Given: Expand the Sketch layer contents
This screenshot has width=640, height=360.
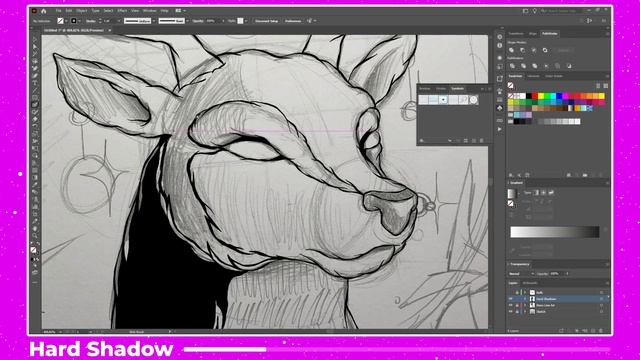Looking at the screenshot, I should (525, 311).
